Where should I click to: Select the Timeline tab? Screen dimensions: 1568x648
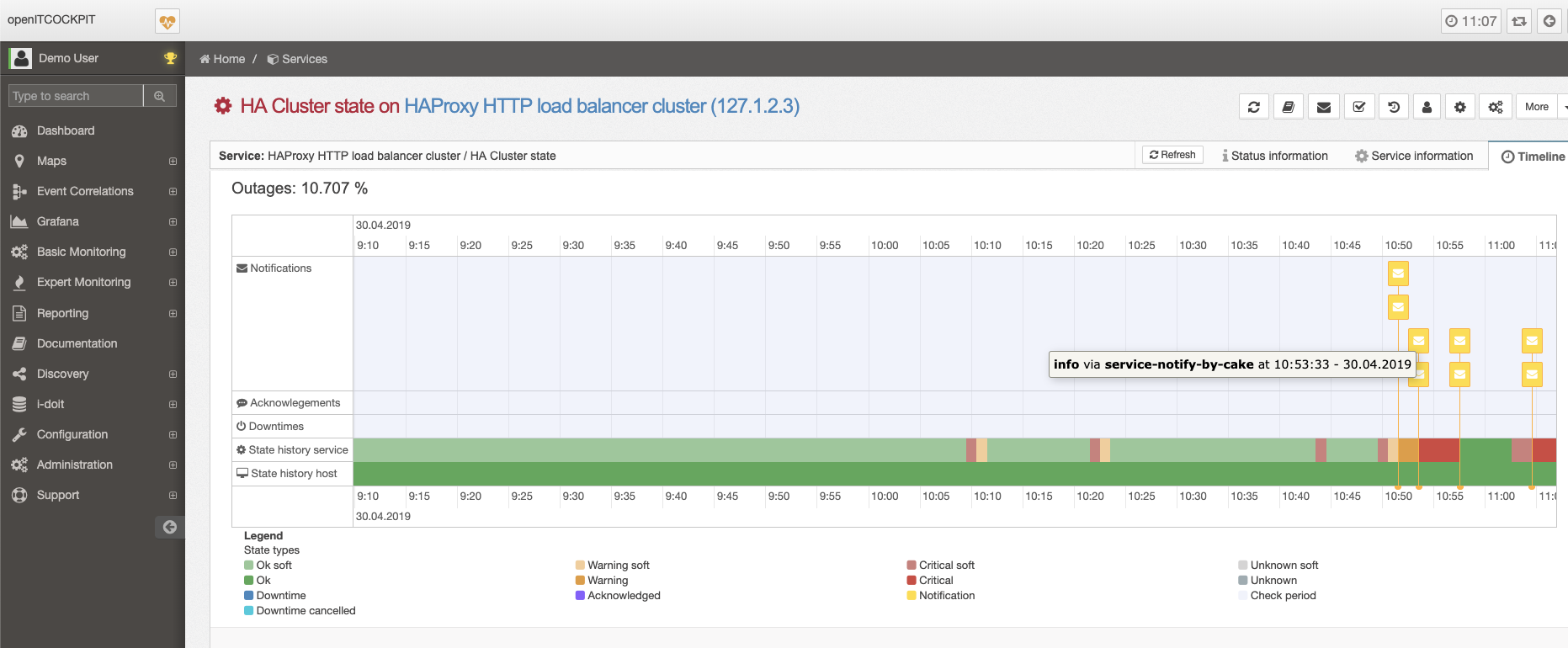pos(1533,157)
